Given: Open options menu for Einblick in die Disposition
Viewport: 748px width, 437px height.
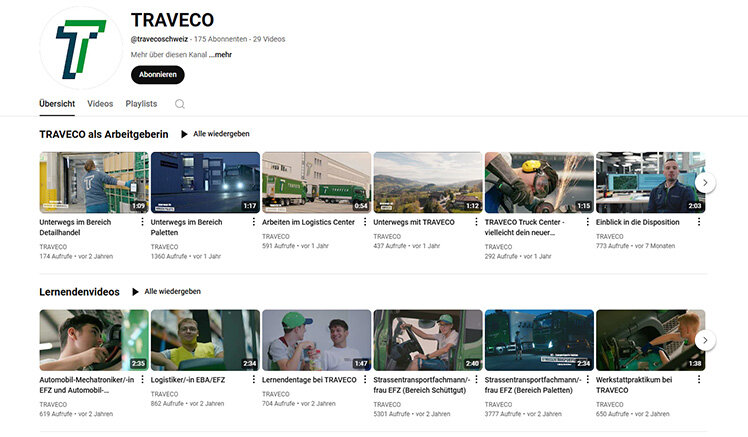Looking at the screenshot, I should [699, 222].
